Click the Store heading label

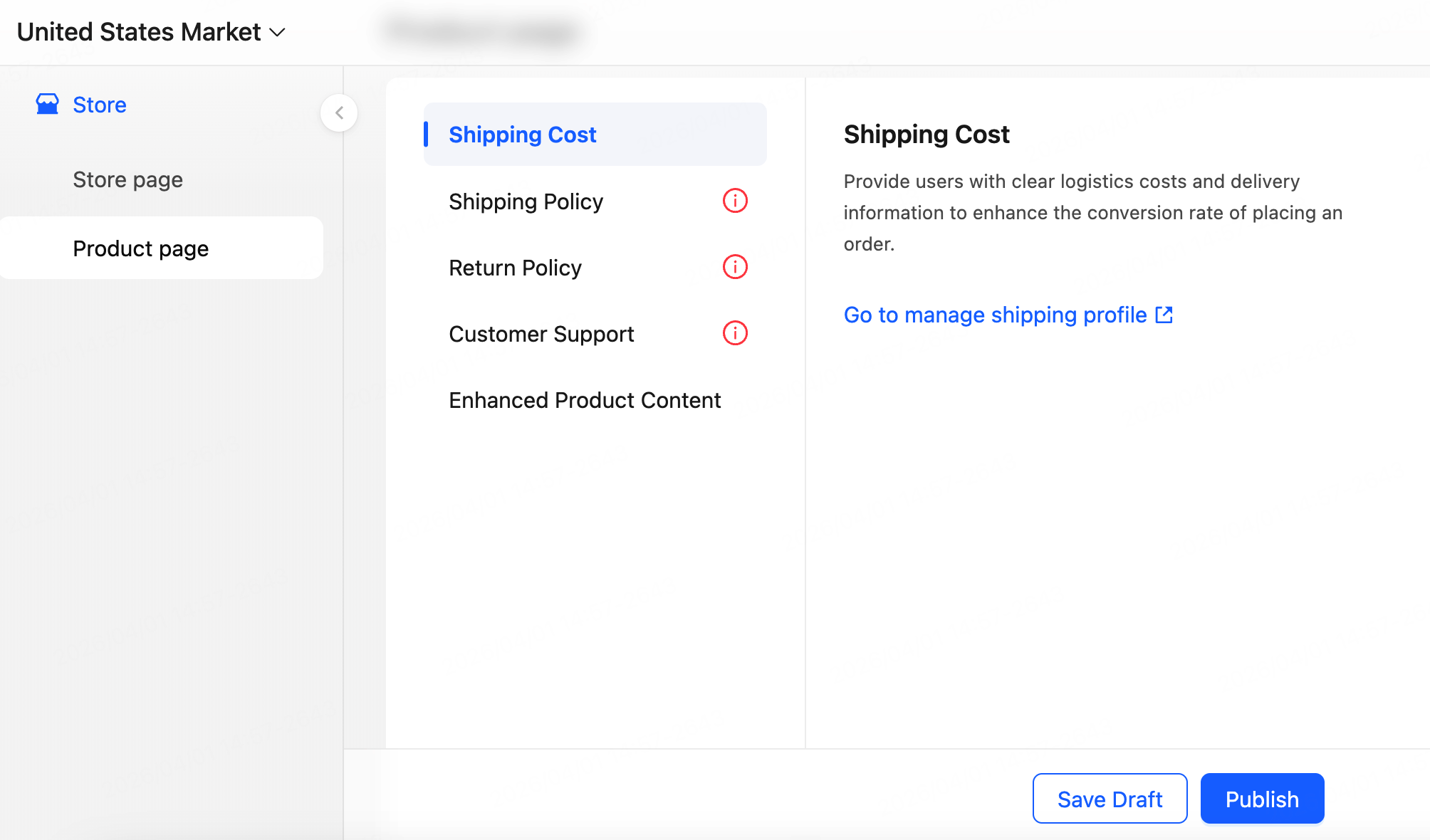coord(100,105)
